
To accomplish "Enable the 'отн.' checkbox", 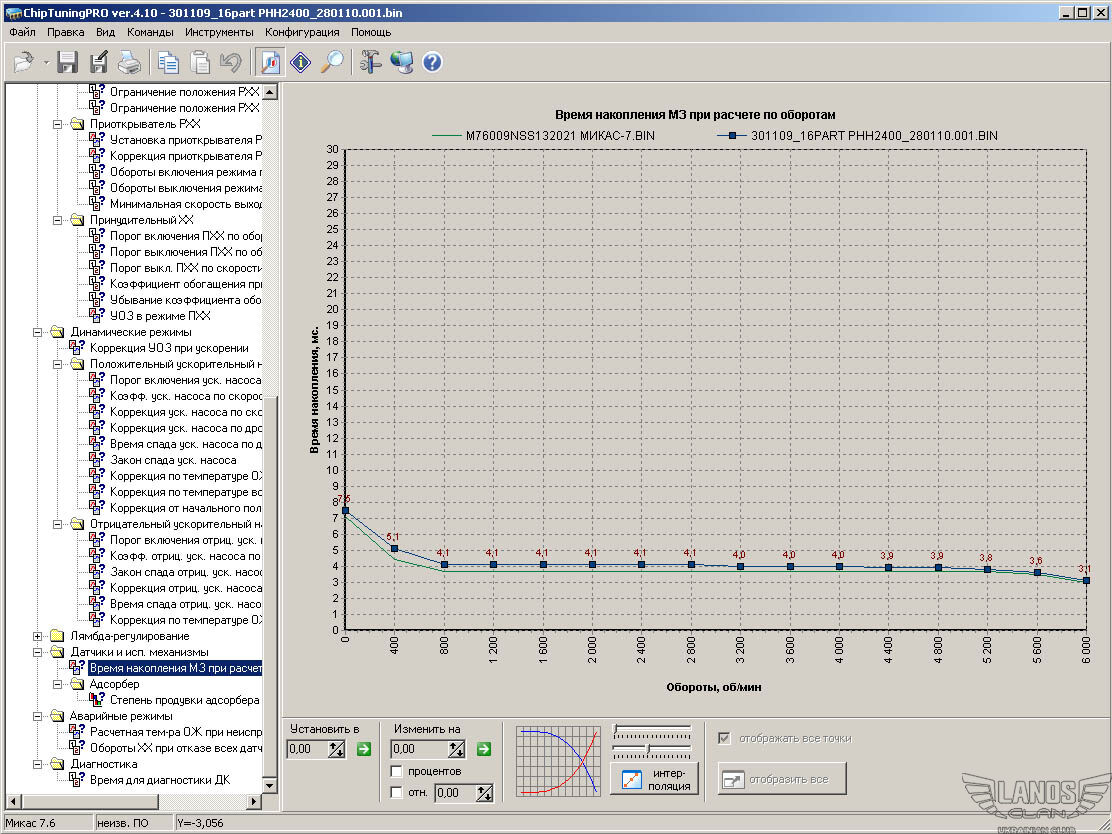I will (x=397, y=792).
